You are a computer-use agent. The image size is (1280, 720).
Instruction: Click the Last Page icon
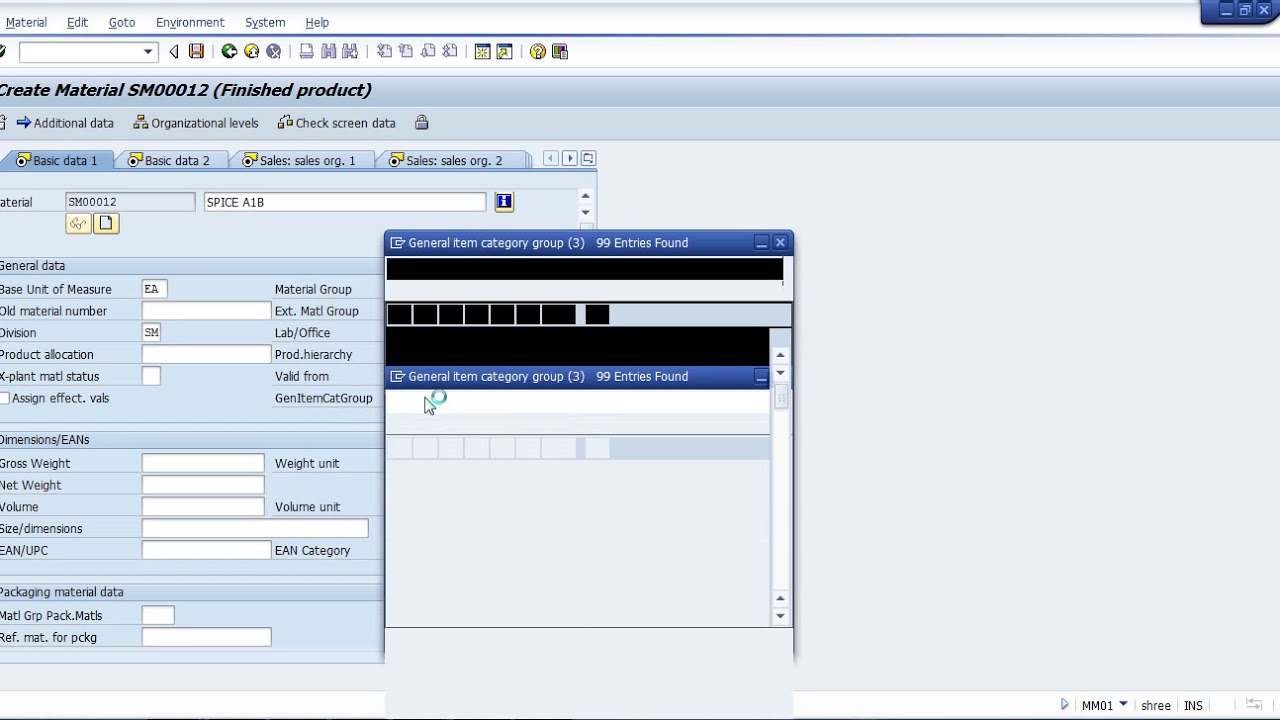(x=450, y=51)
